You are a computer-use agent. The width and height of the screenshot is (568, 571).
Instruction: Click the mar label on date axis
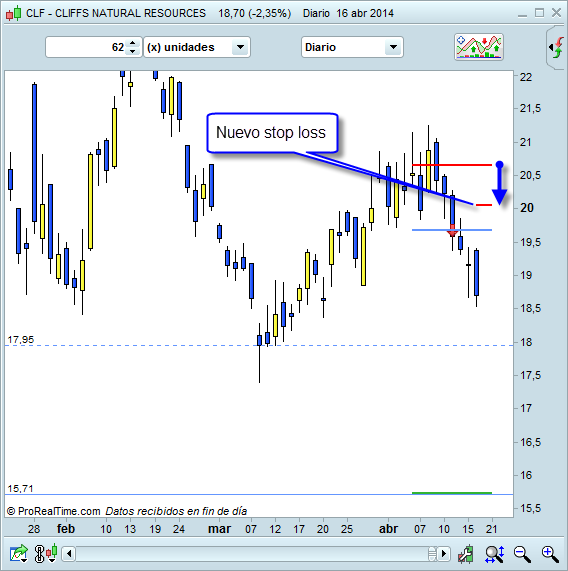point(219,529)
